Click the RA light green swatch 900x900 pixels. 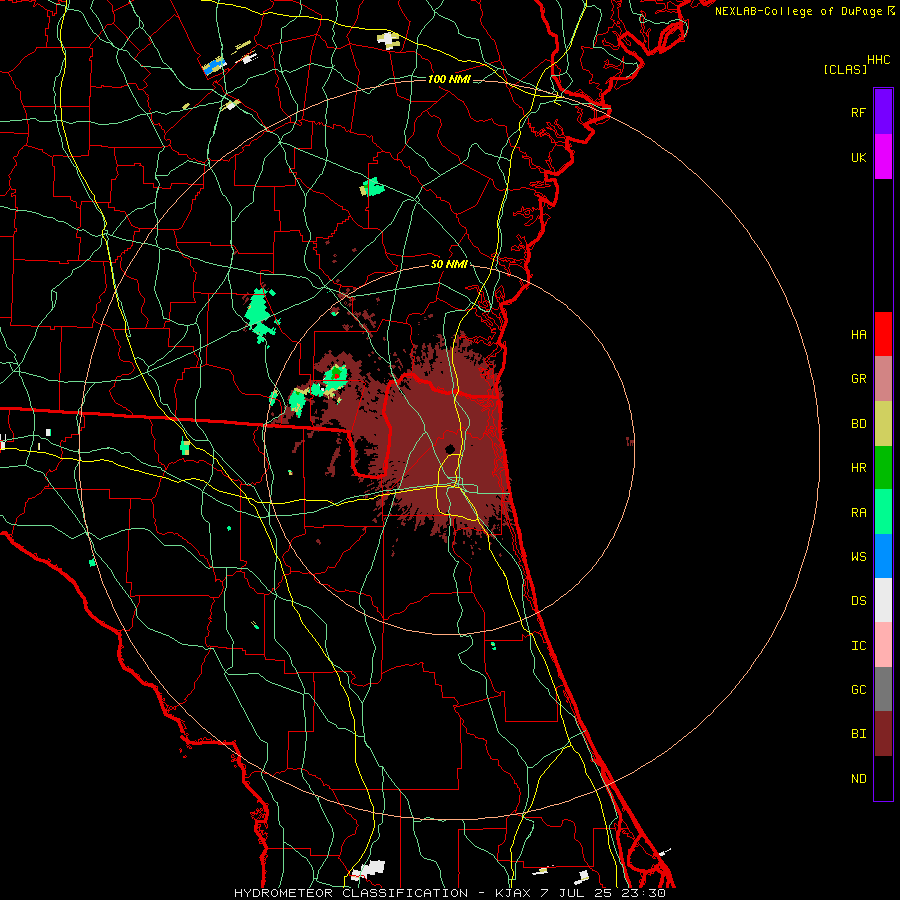click(883, 512)
